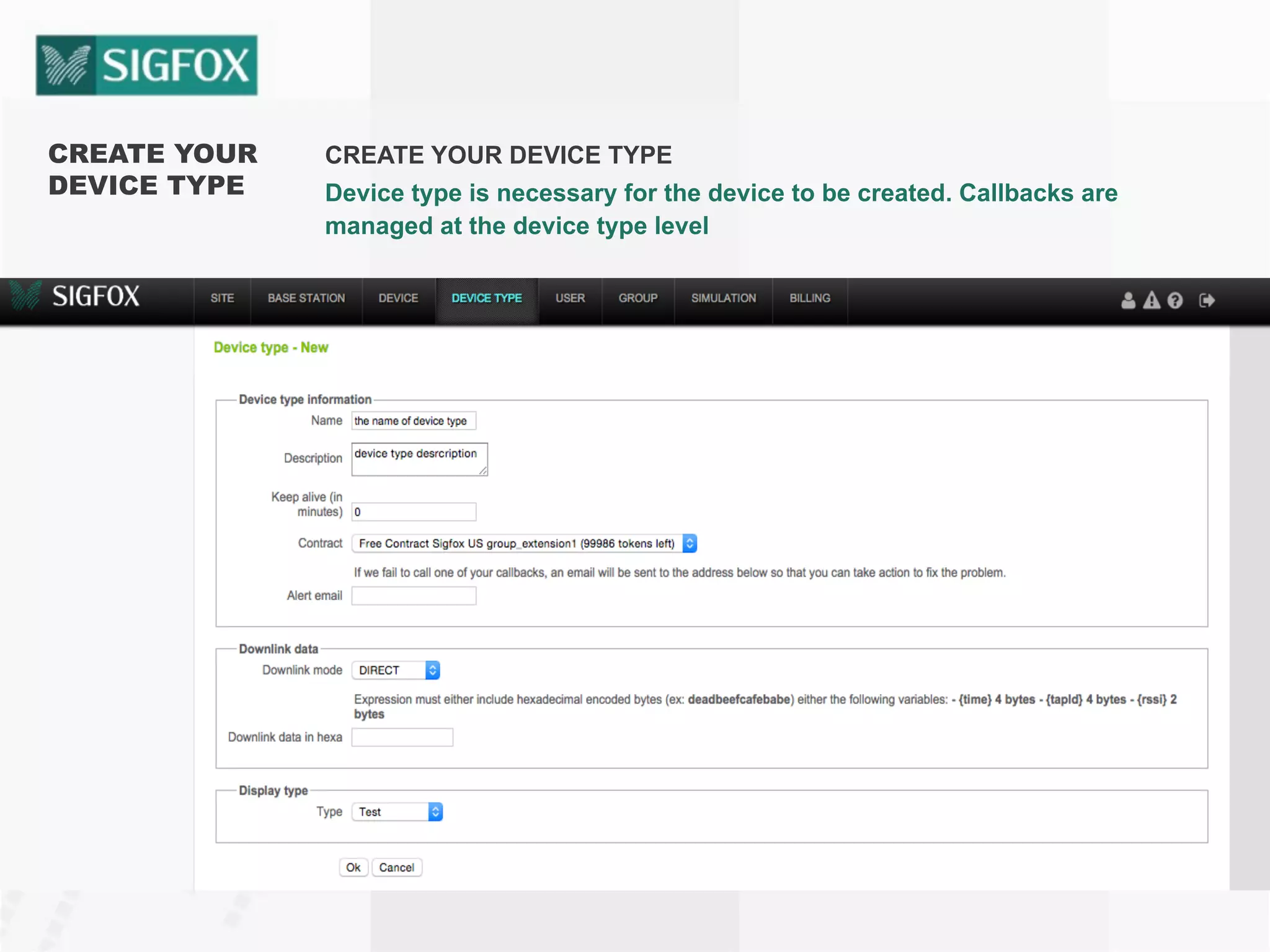The image size is (1270, 952).
Task: Click the 'Downlink data' section legend
Action: tap(278, 649)
